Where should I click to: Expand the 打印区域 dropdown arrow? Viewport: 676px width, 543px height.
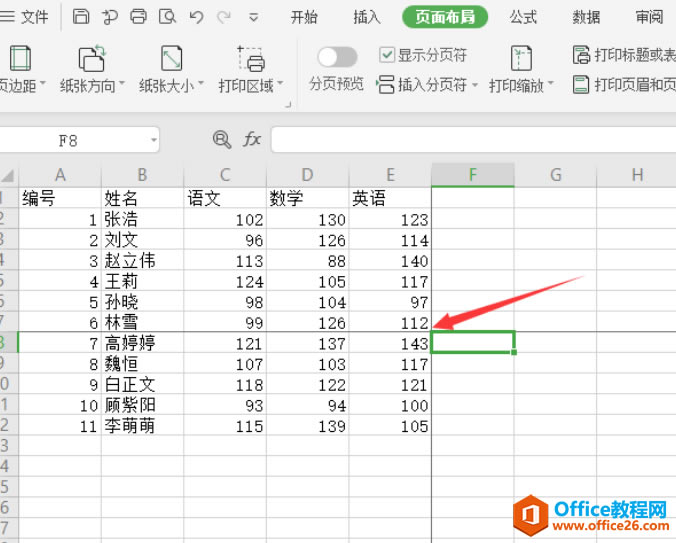(x=280, y=83)
